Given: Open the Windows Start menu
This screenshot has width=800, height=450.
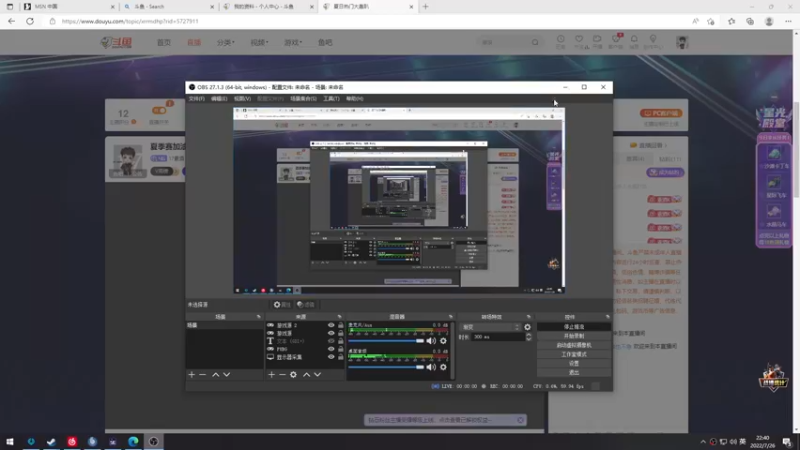Looking at the screenshot, I should click(x=10, y=441).
